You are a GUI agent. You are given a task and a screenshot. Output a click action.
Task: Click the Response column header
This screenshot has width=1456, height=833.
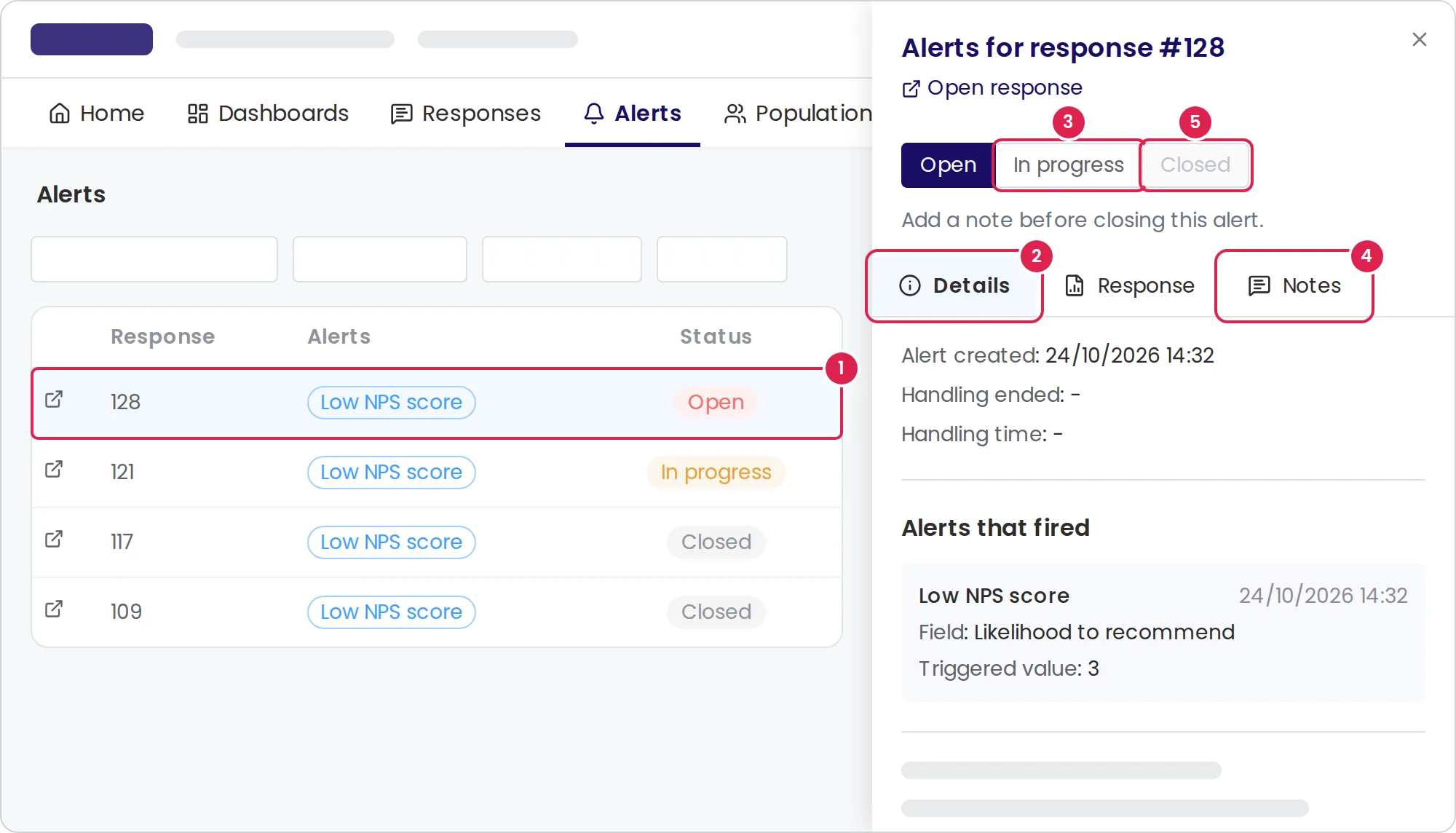(x=163, y=336)
